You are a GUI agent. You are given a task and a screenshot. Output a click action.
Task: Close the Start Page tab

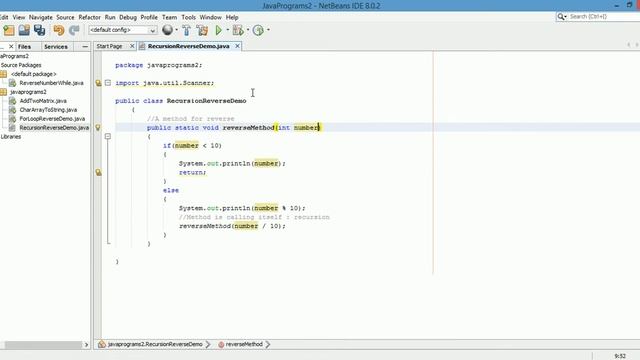pyautogui.click(x=132, y=46)
